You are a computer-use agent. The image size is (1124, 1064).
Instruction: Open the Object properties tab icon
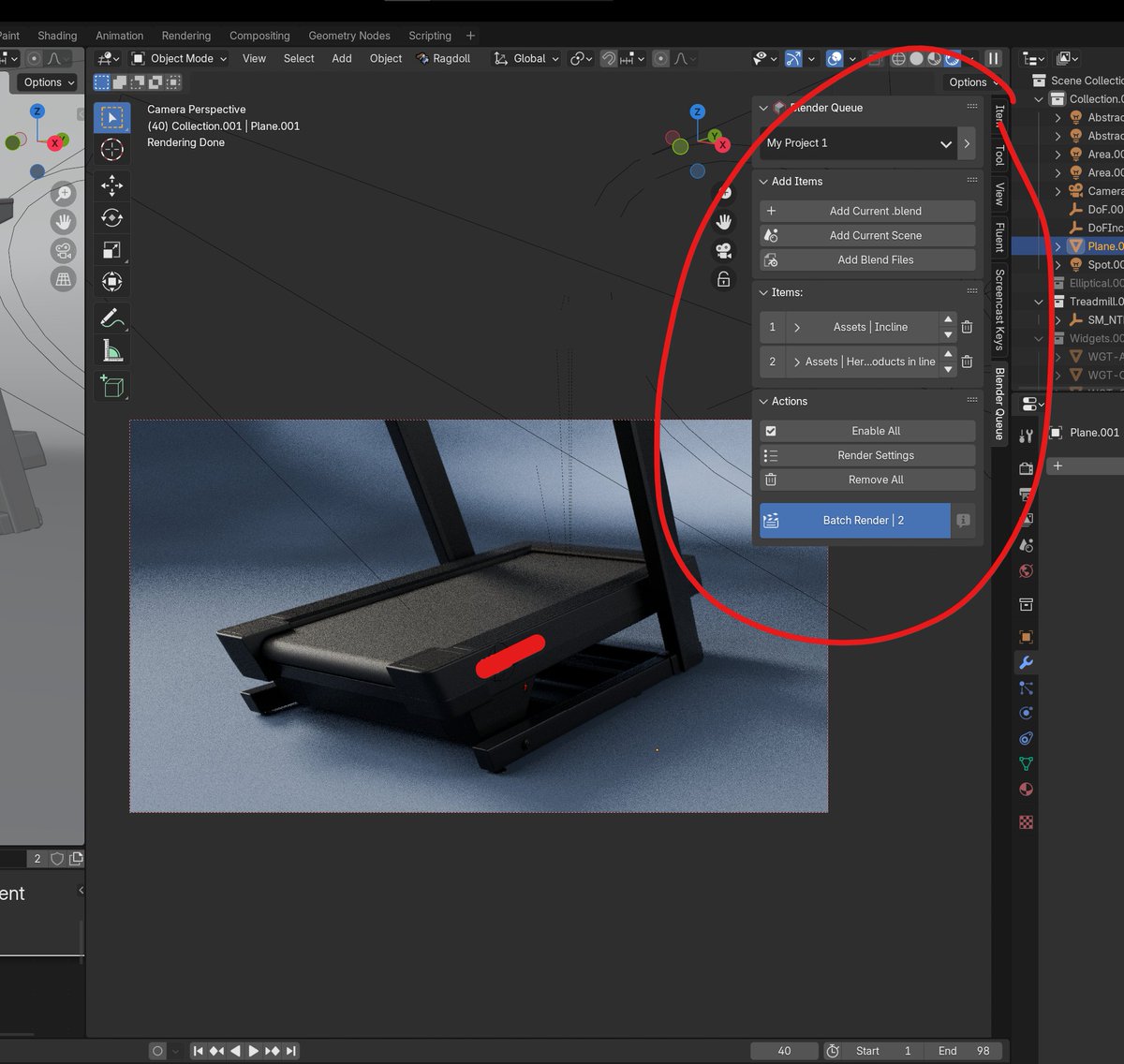[1026, 637]
